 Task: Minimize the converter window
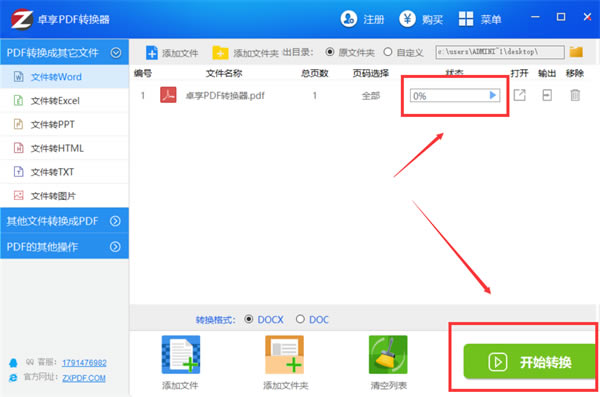[535, 17]
